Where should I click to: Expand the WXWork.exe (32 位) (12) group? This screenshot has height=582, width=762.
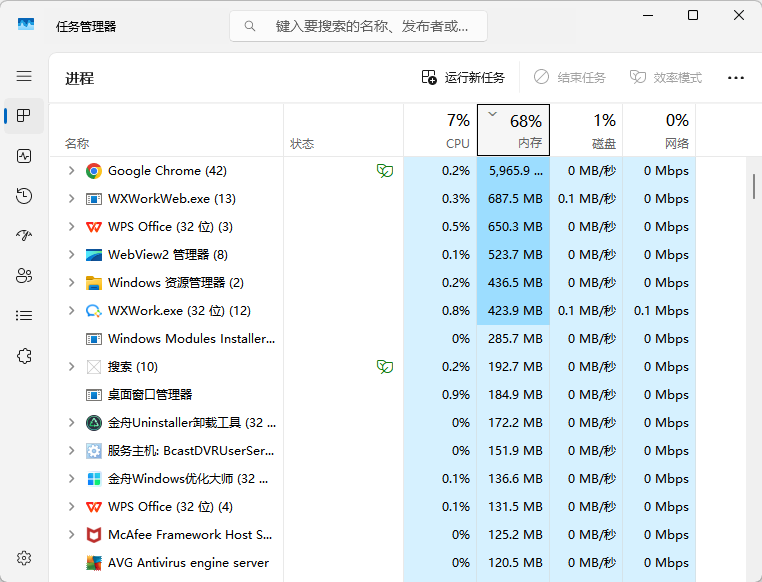click(x=71, y=310)
